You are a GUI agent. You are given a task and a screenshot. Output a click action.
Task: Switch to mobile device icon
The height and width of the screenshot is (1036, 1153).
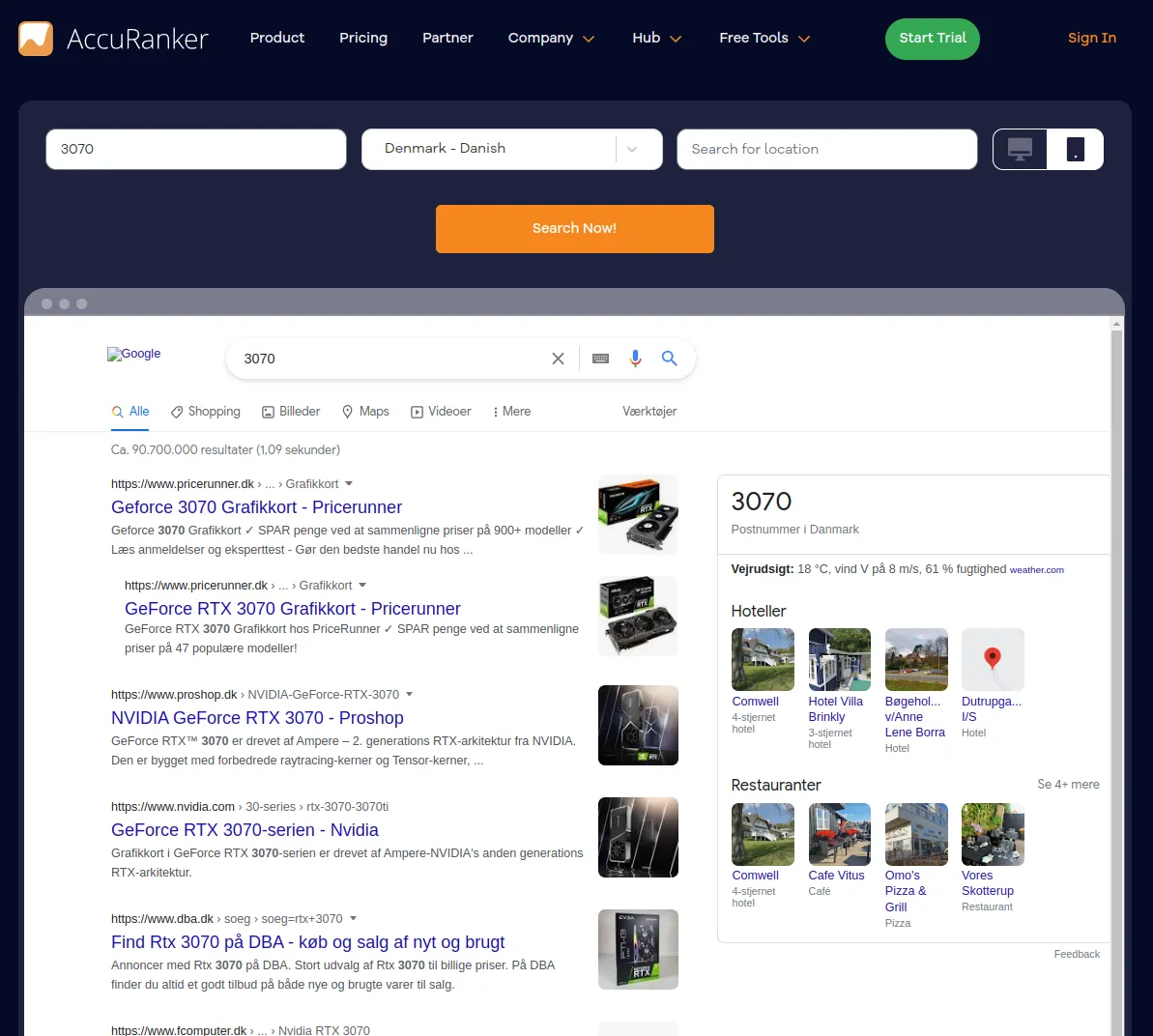tap(1074, 149)
